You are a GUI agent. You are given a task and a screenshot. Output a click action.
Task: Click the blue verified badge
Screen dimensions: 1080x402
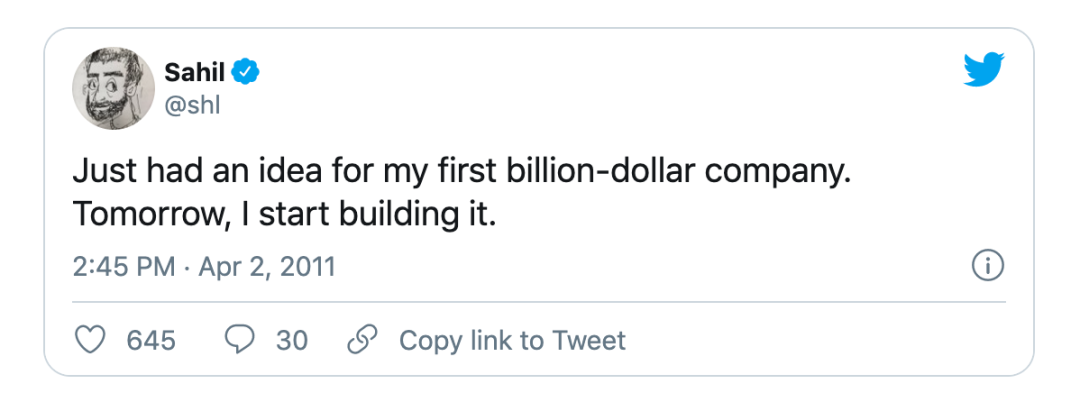tap(246, 72)
